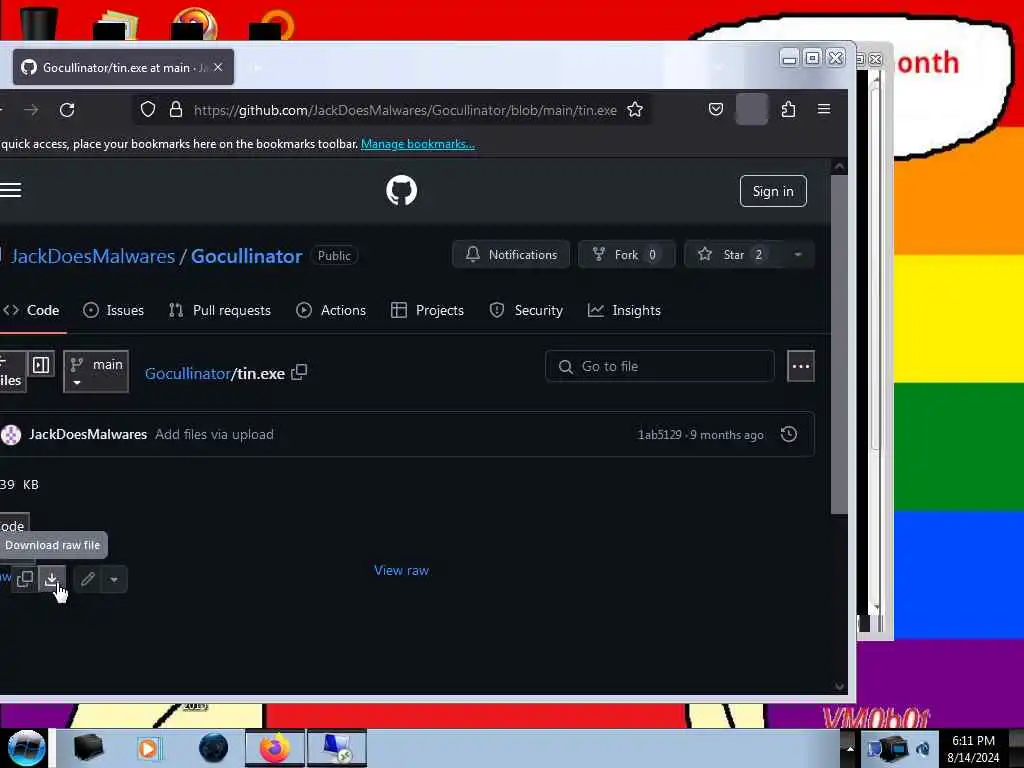Open the View raw link

pos(401,570)
